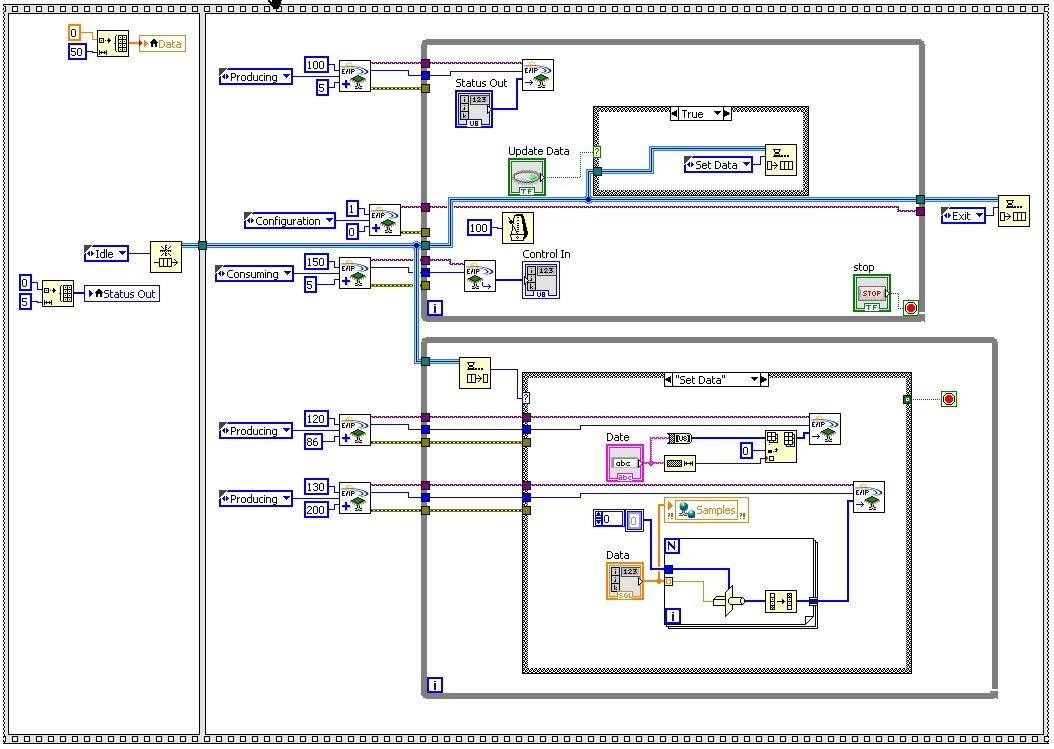Click the Obtain Queue function node
The height and width of the screenshot is (749, 1054).
coord(165,257)
